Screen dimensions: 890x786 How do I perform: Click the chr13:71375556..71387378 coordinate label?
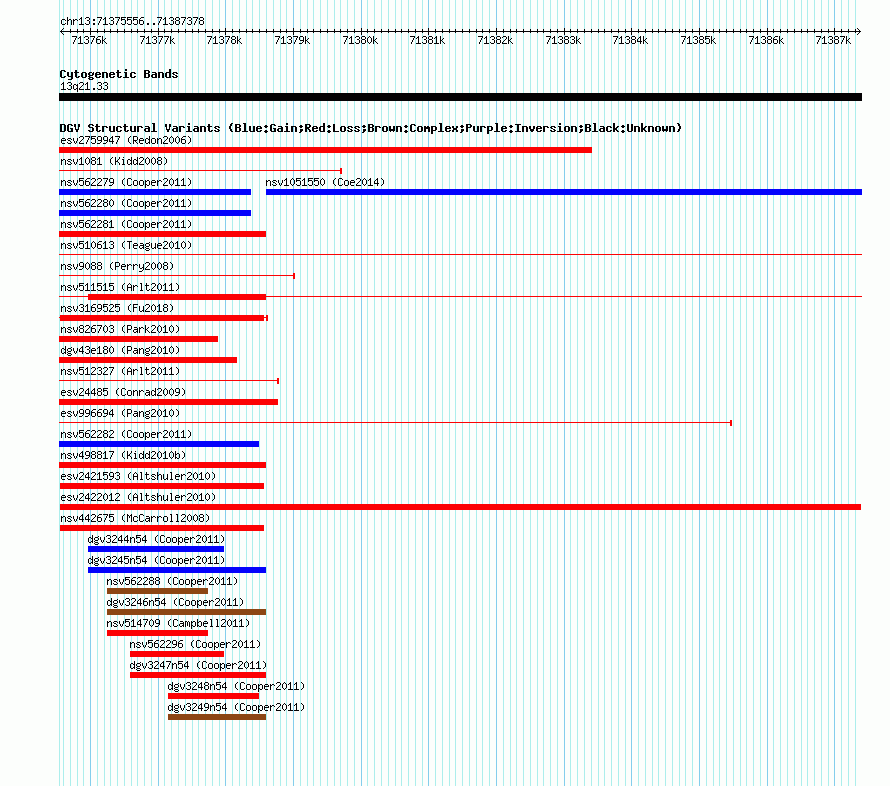(x=132, y=21)
